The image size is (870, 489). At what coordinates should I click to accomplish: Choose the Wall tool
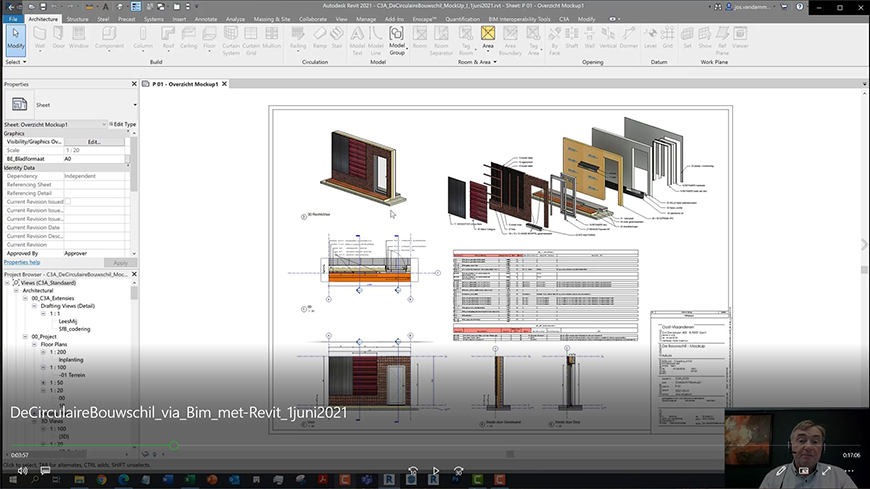point(39,38)
